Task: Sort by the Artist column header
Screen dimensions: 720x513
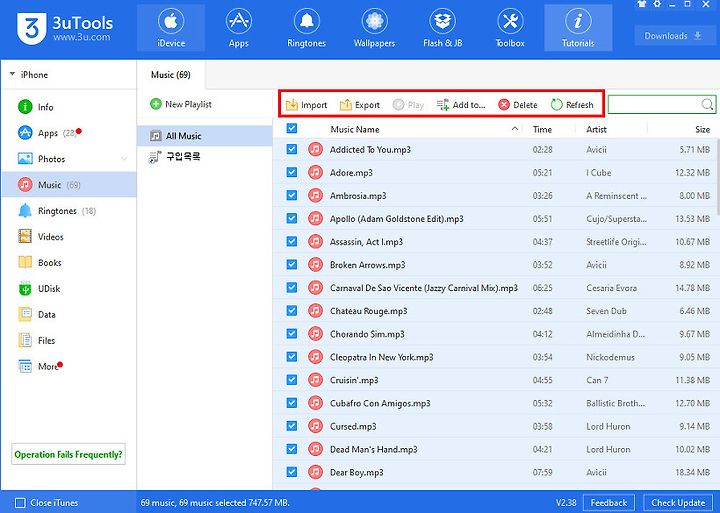Action: tap(596, 130)
